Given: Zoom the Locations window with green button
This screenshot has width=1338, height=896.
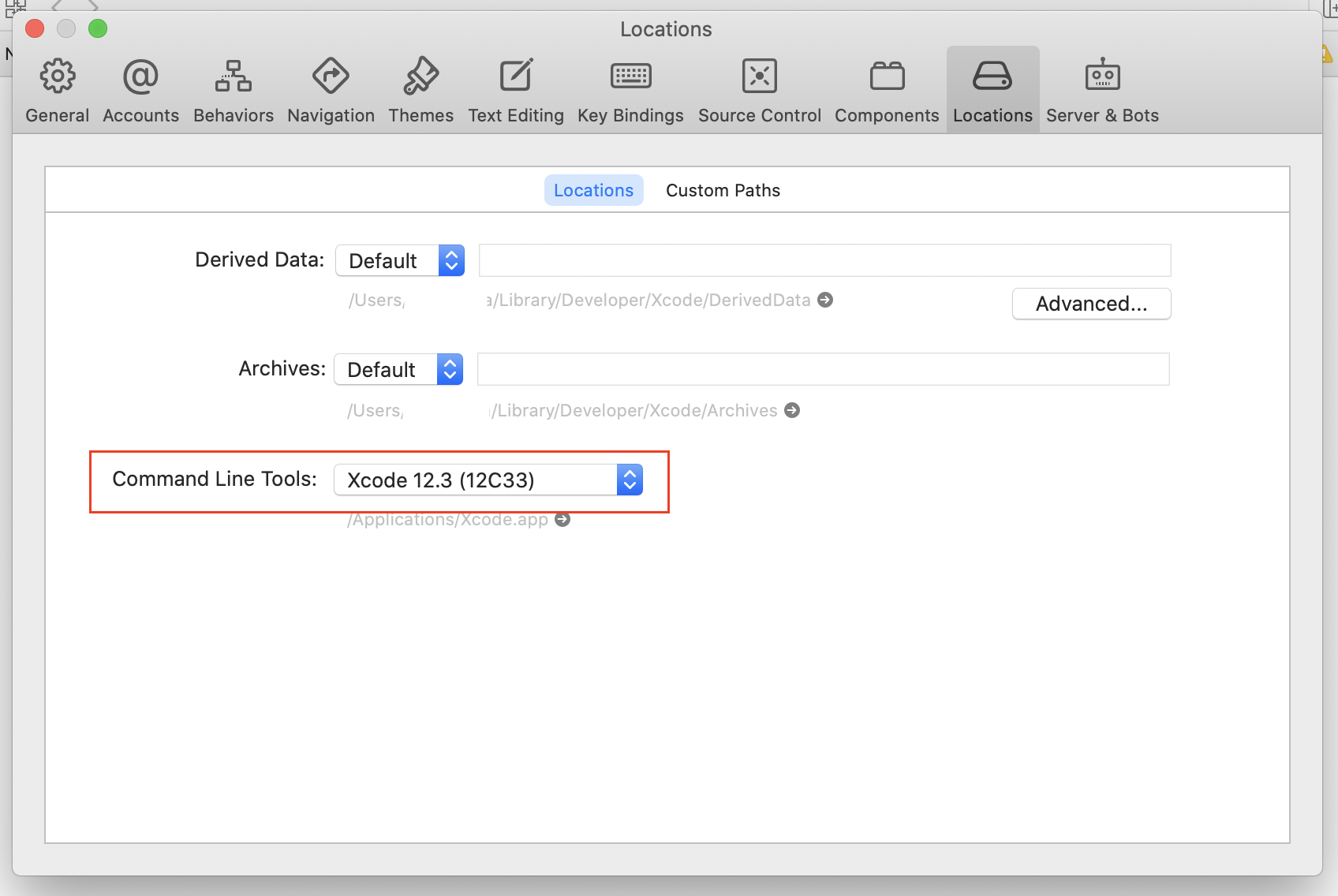Looking at the screenshot, I should [x=98, y=29].
